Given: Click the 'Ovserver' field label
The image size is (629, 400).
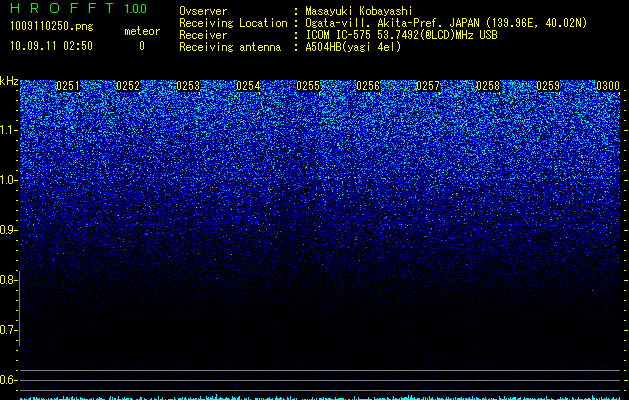Looking at the screenshot, I should (x=203, y=11).
